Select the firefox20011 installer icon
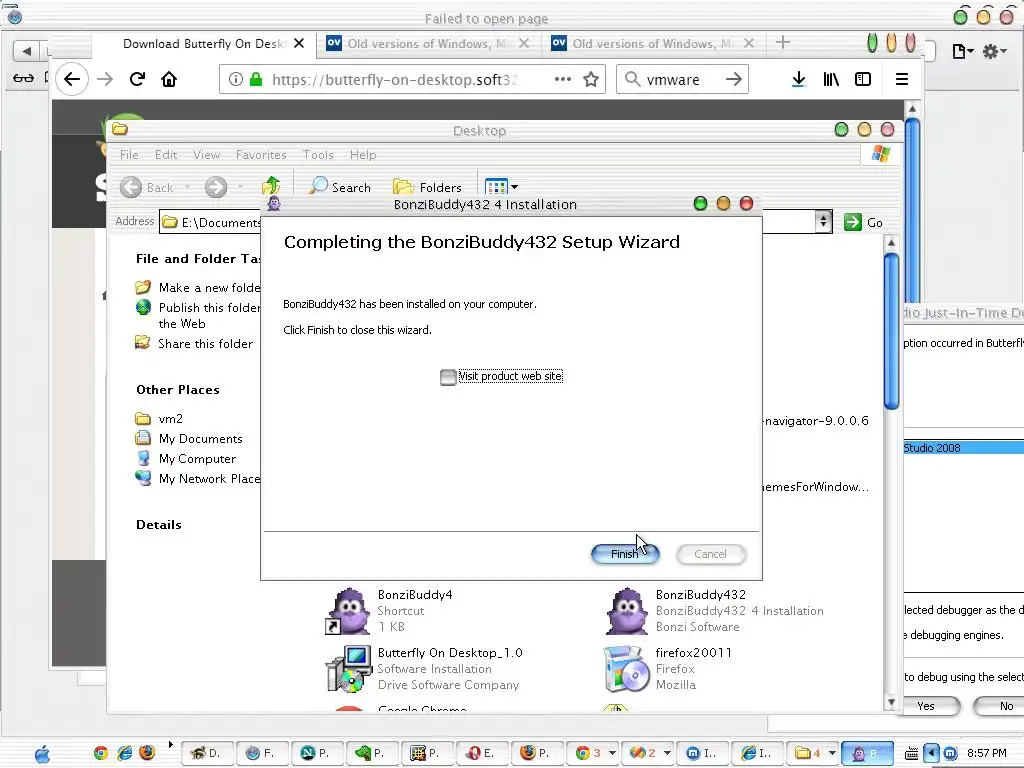 [x=625, y=669]
